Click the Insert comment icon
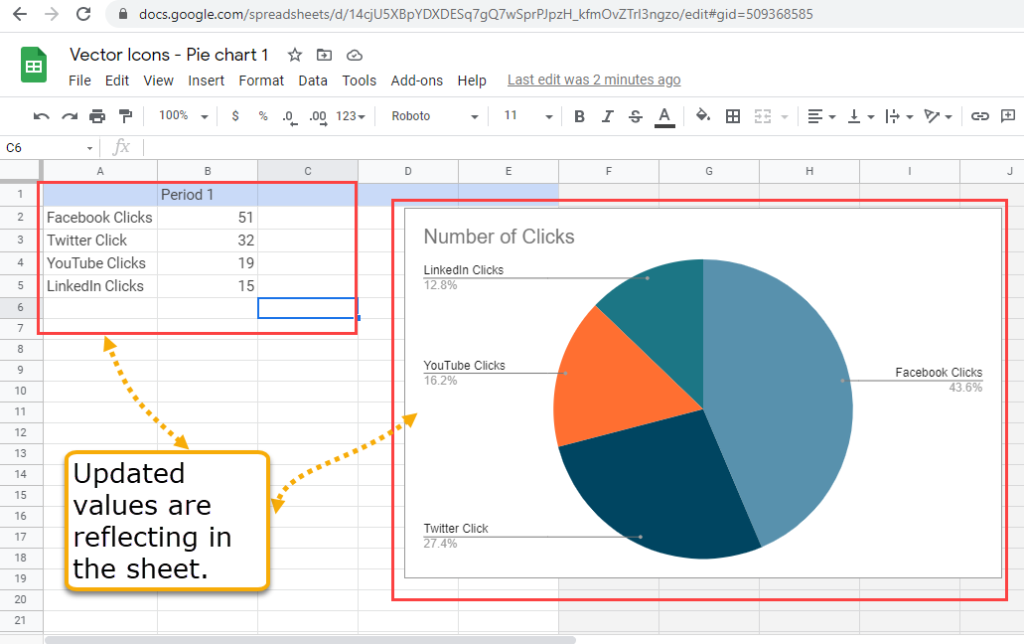Viewport: 1024px width, 644px height. [x=1008, y=116]
